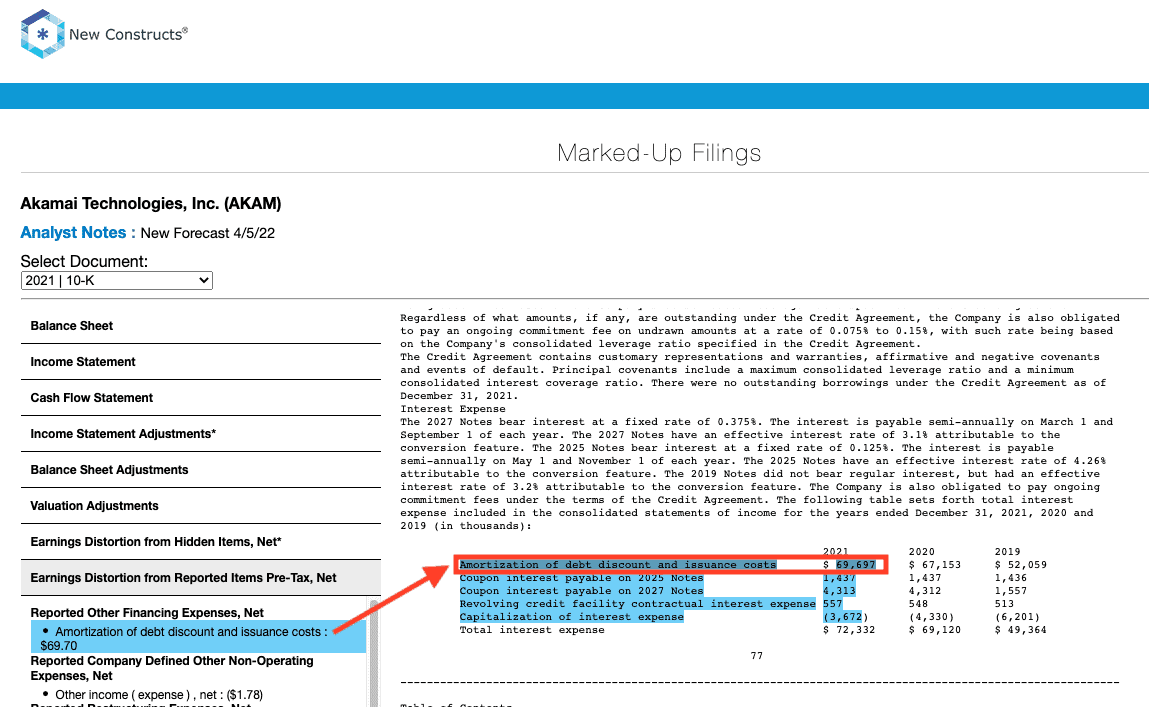
Task: Click the revolving credit value 557
Action: (832, 604)
